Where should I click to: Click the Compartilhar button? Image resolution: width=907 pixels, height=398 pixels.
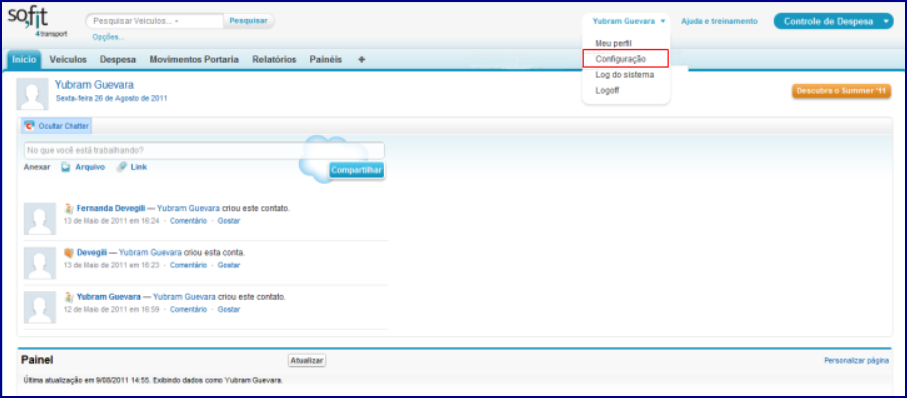(357, 171)
